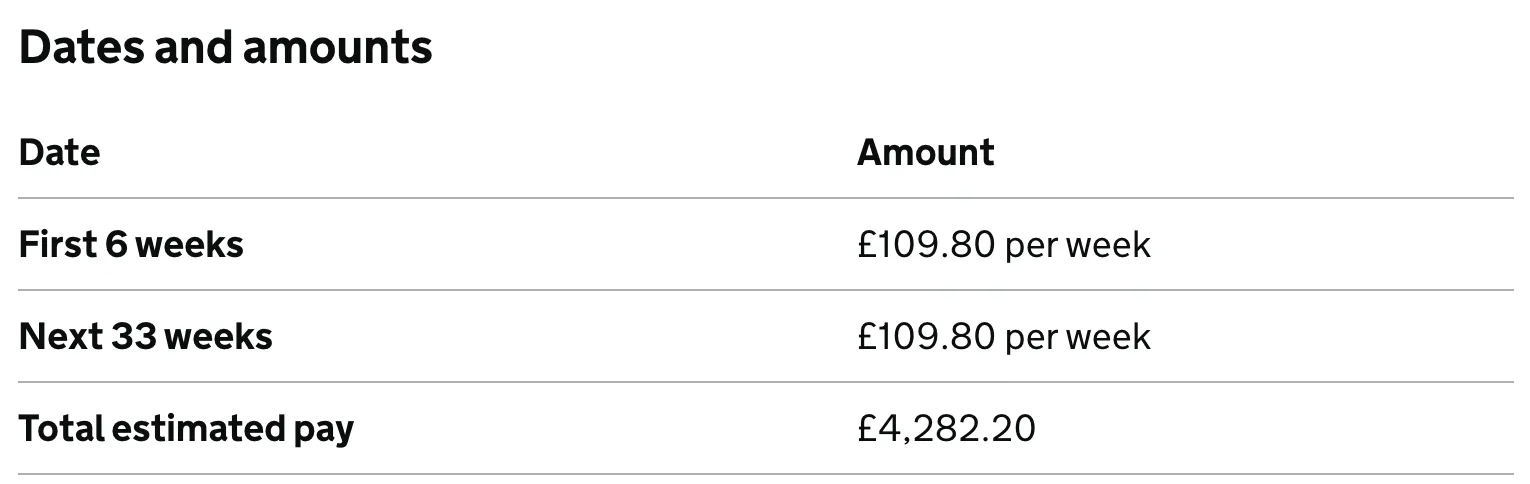Click the word "Next" in the table
The image size is (1530, 484).
point(61,337)
